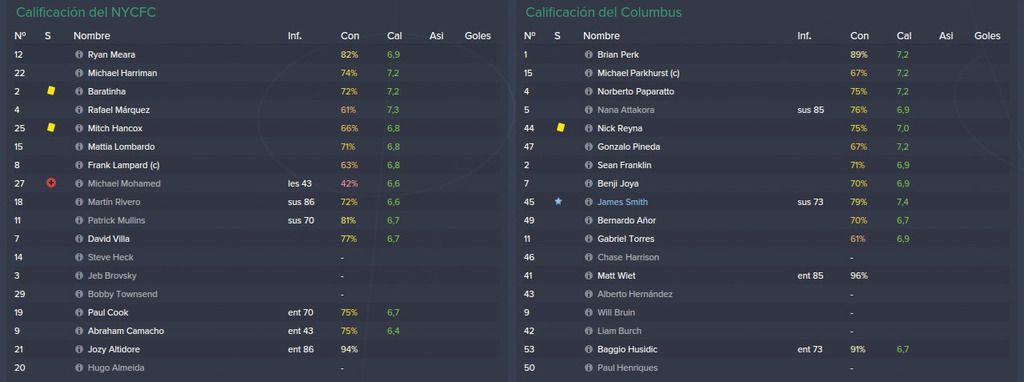Click info icon beside Frank Lampard
The height and width of the screenshot is (382, 1024).
[x=79, y=165]
